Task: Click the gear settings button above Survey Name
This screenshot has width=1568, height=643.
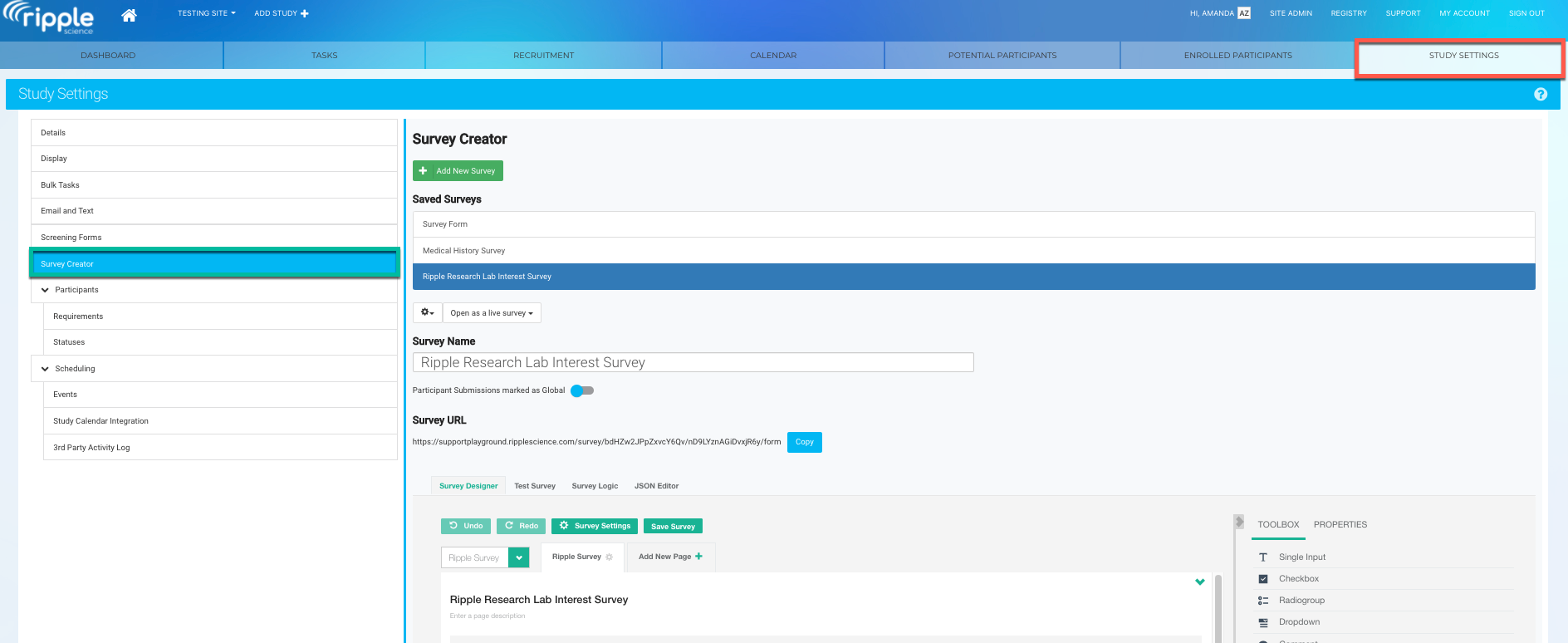Action: (427, 313)
